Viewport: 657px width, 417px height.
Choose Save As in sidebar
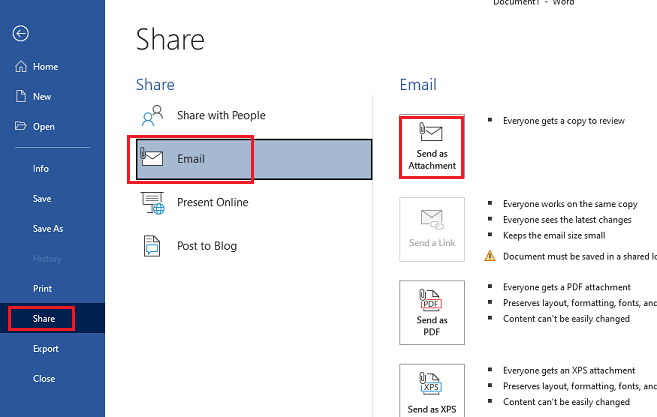[48, 229]
